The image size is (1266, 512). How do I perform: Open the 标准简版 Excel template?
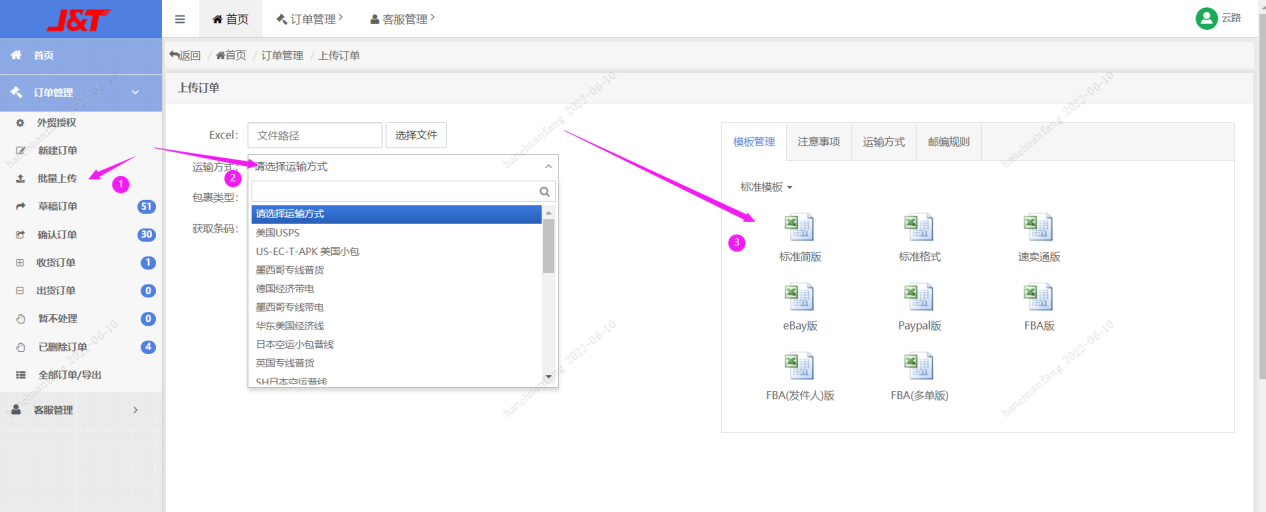click(799, 238)
